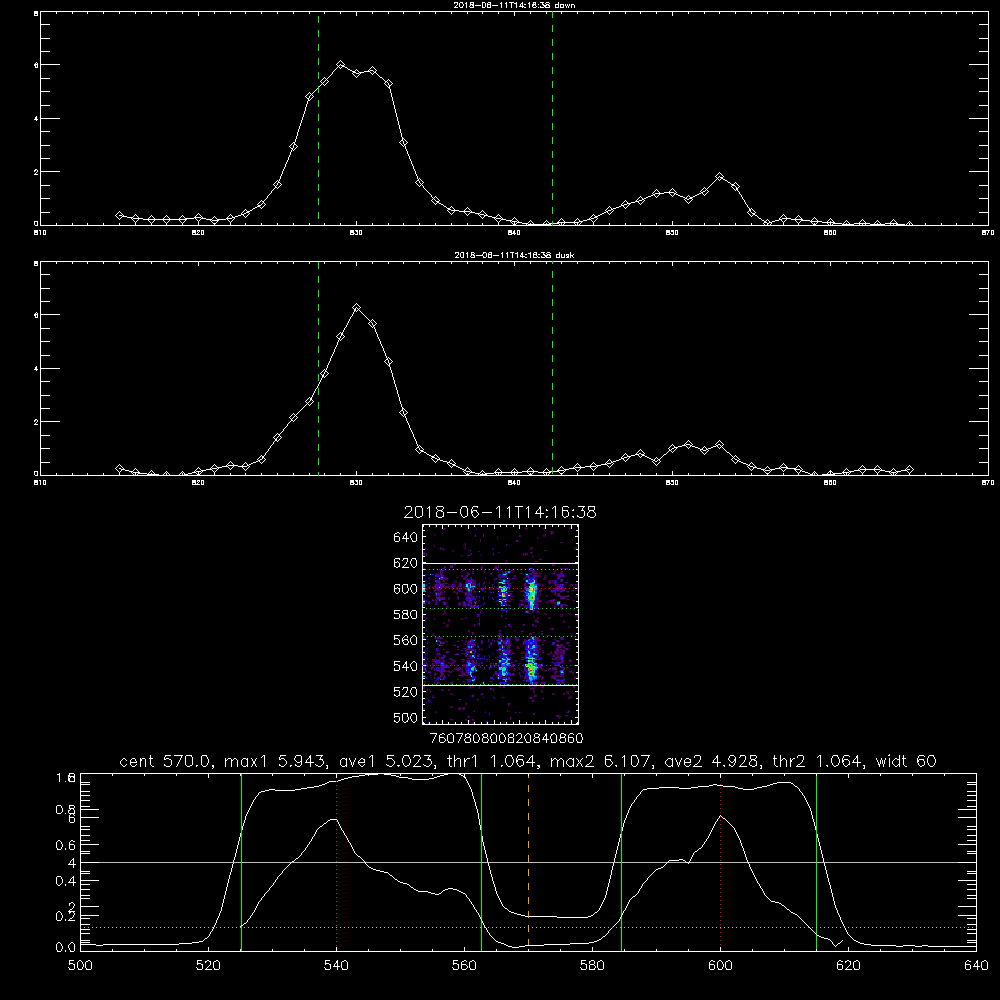The image size is (1000, 1000).
Task: Click the heatmap y-axis label 520
Action: point(406,692)
